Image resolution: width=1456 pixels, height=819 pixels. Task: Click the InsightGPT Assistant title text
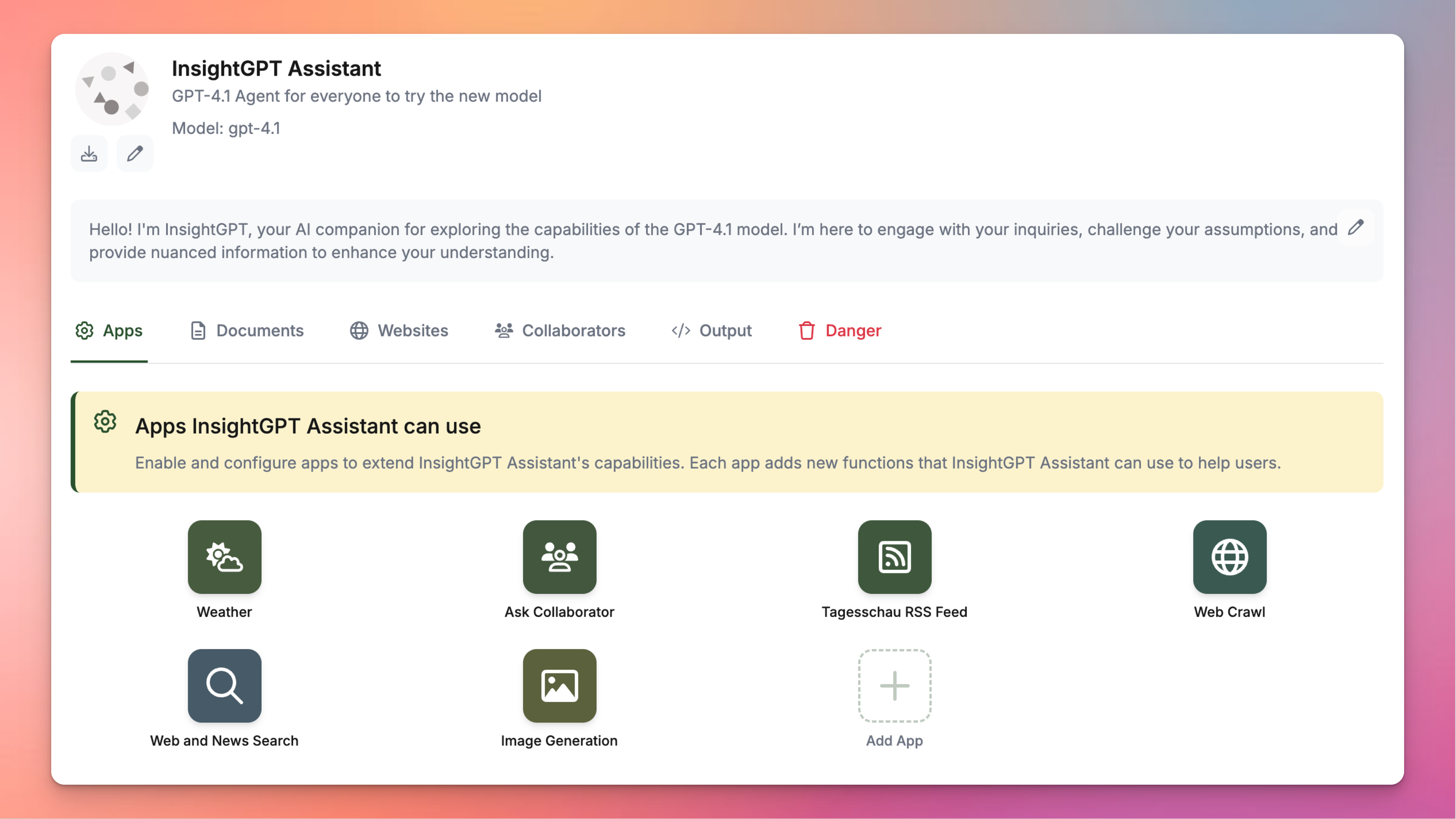[x=276, y=68]
